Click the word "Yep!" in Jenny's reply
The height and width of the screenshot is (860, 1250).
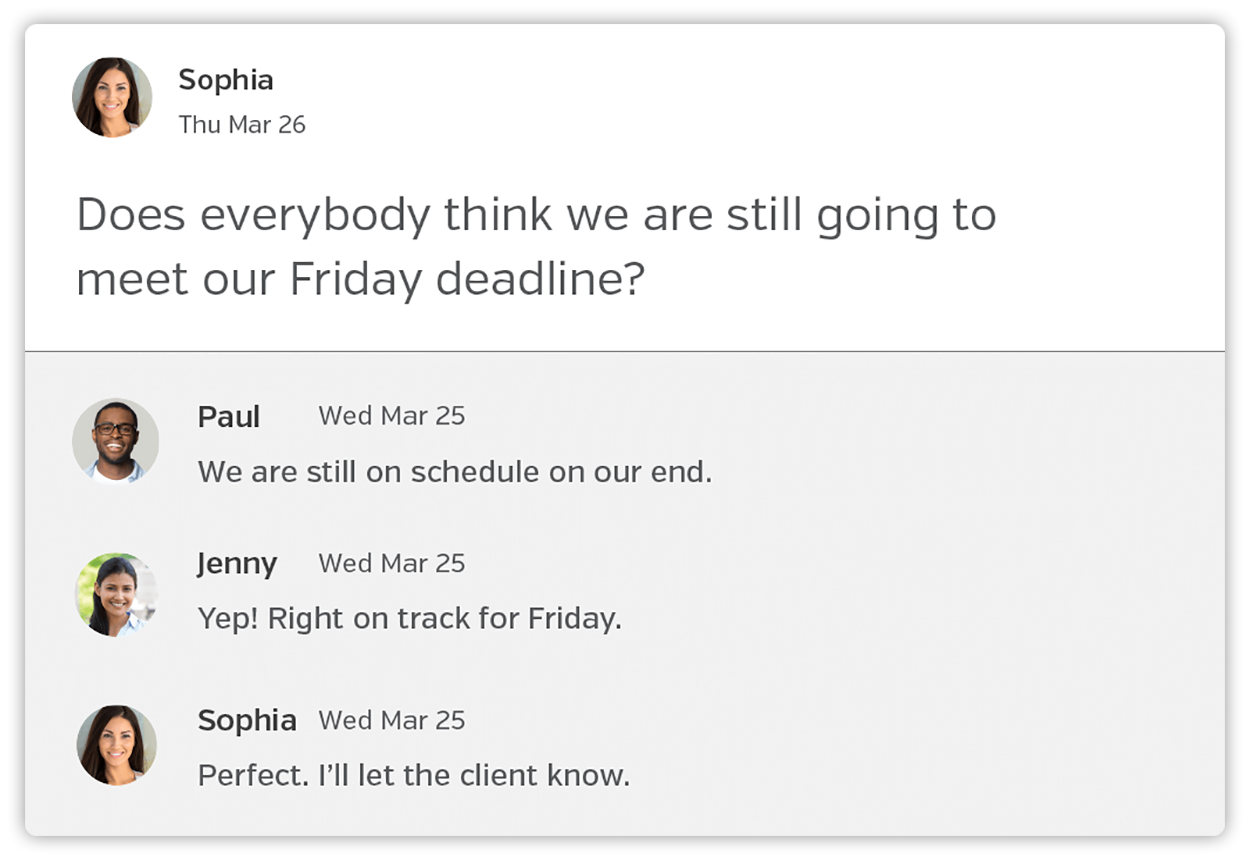point(229,619)
